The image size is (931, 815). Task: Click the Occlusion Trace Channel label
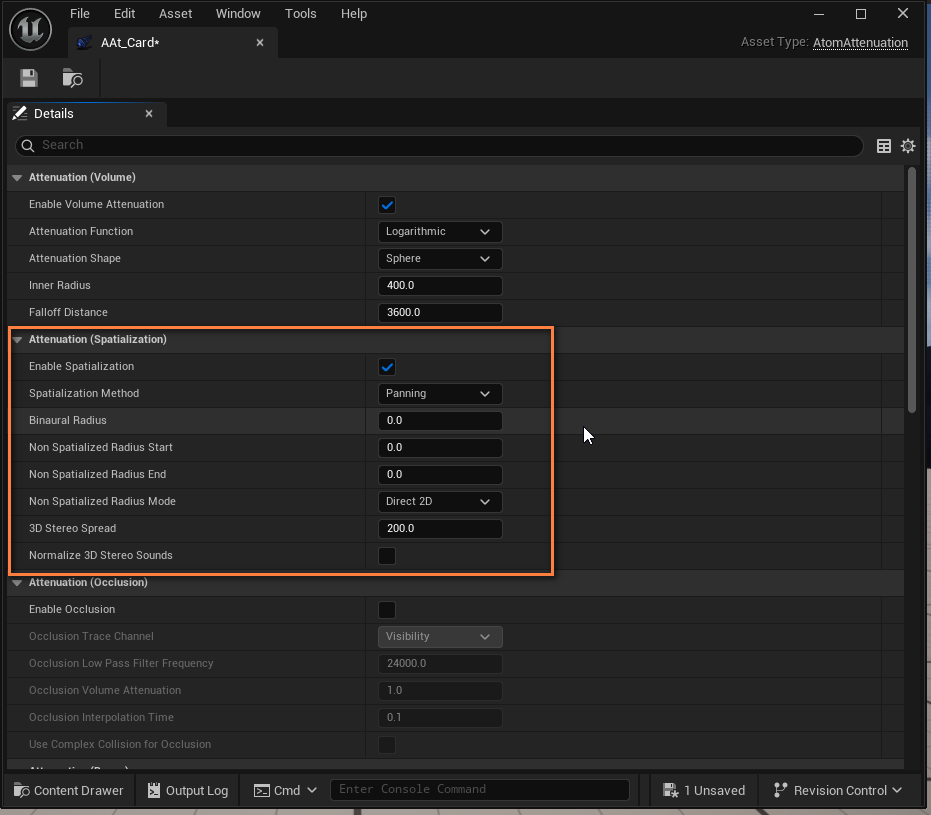[x=91, y=636]
